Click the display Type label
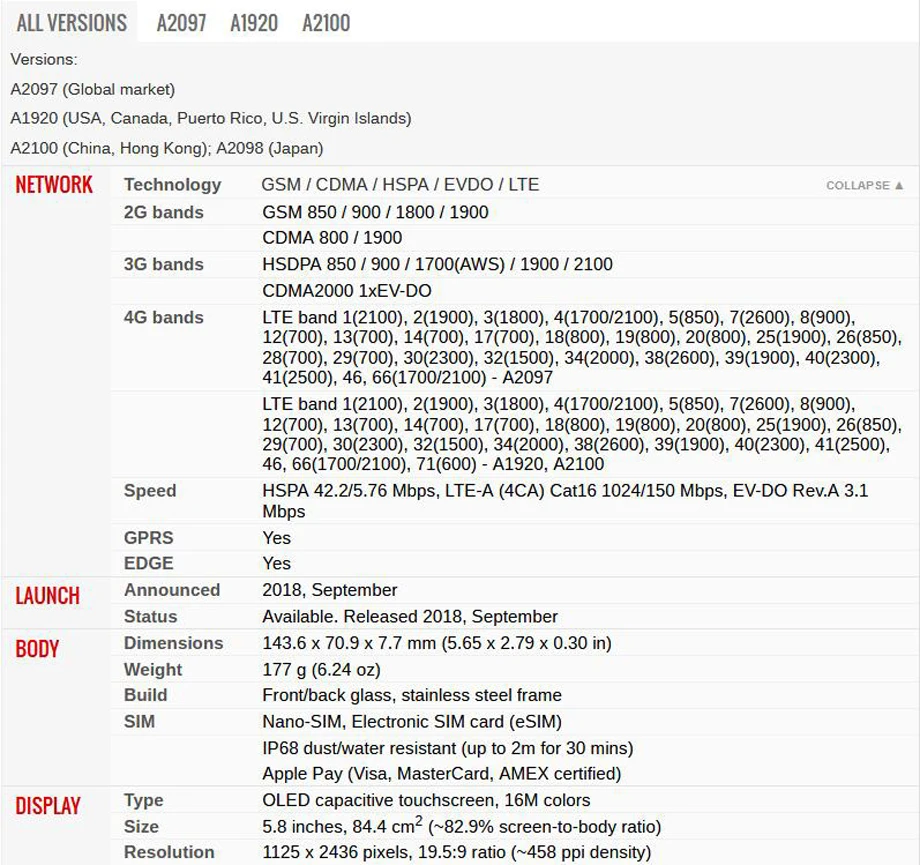The height and width of the screenshot is (865, 920). [144, 800]
